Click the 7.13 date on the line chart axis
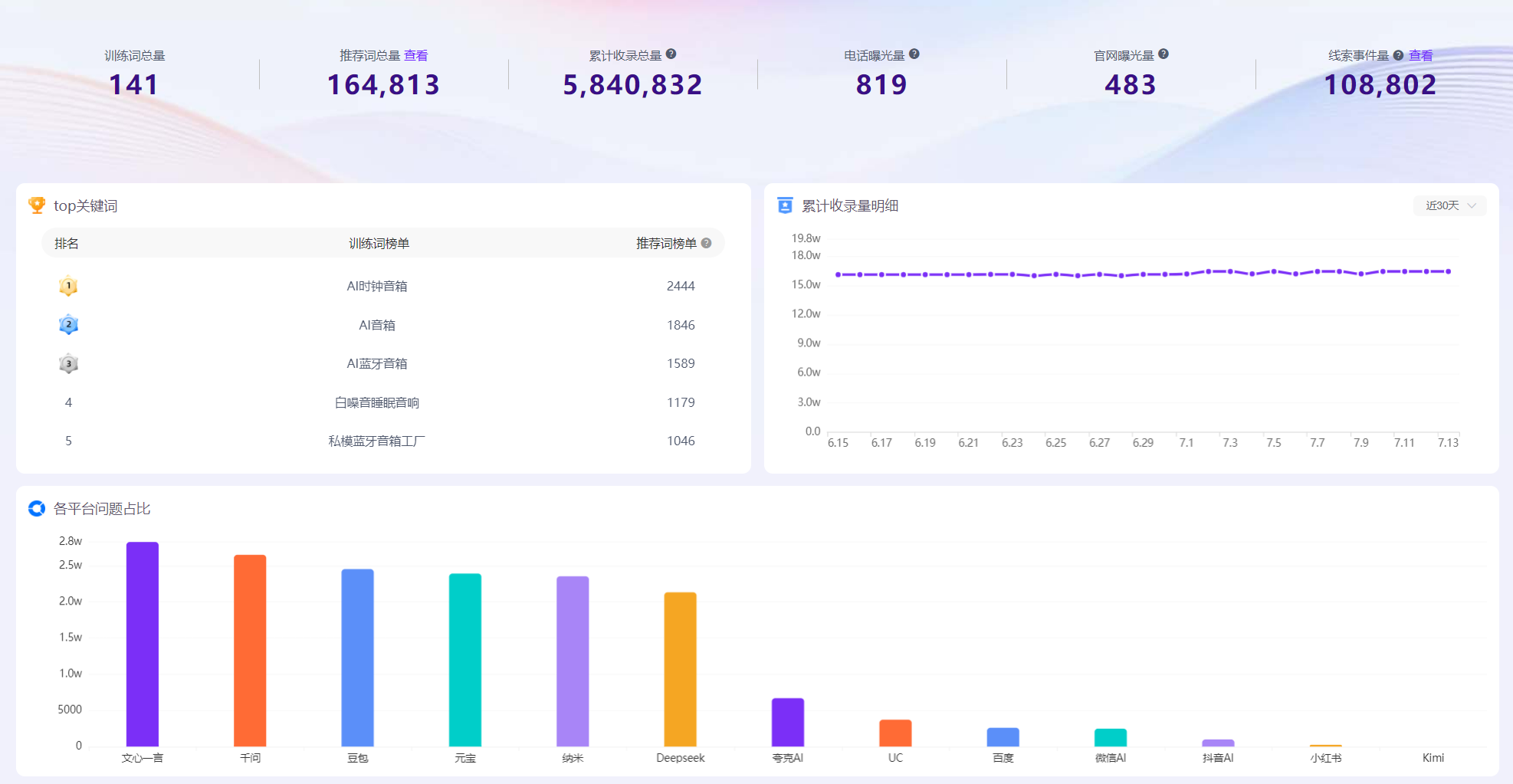The width and height of the screenshot is (1513, 784). [1448, 443]
